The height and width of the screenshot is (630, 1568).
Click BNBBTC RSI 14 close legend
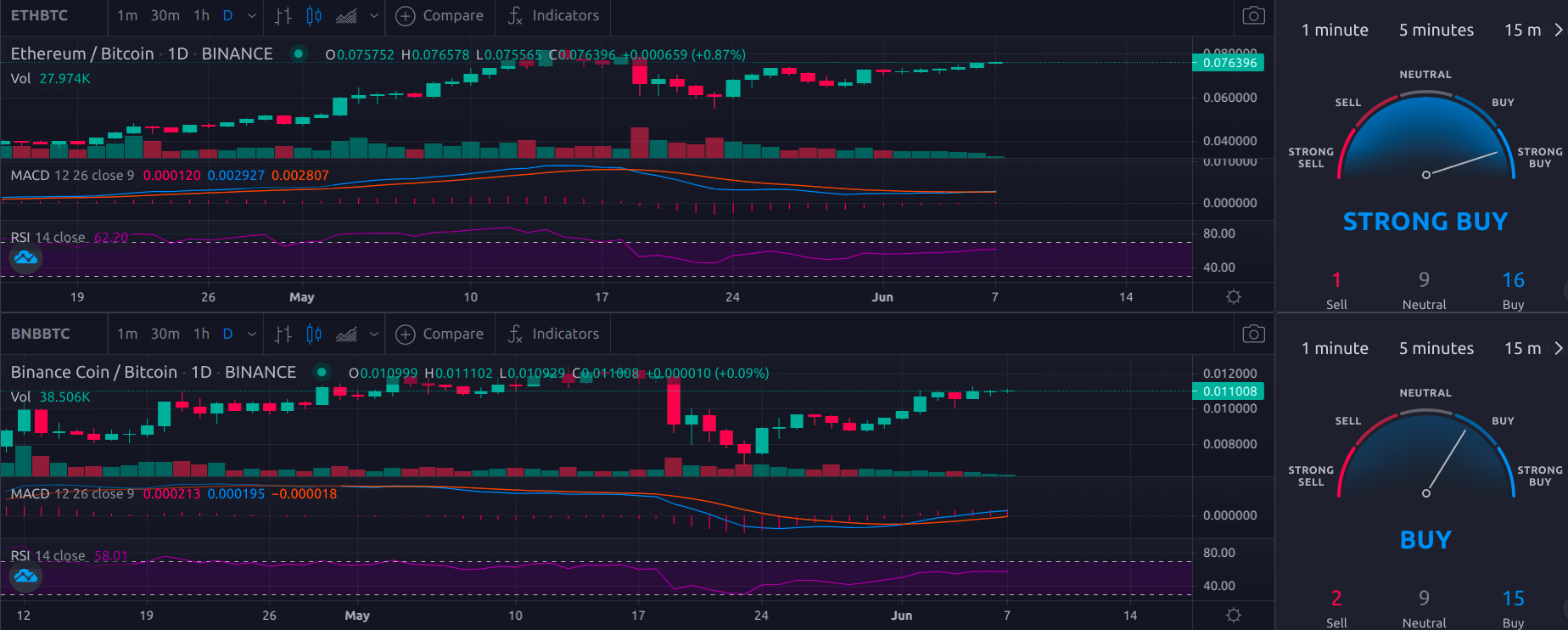coord(48,555)
